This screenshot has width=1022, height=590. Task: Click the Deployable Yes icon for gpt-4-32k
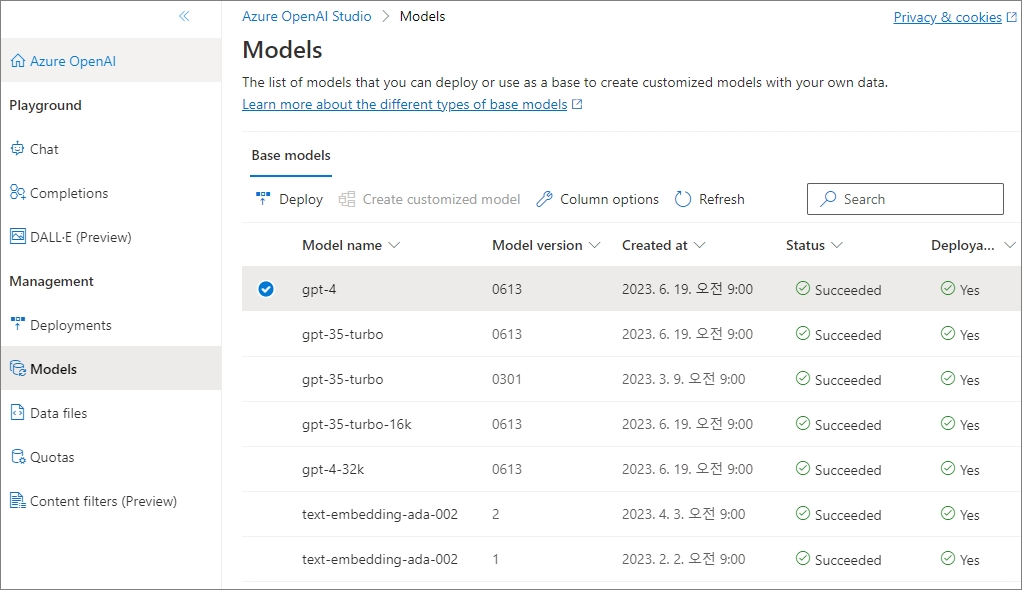948,468
